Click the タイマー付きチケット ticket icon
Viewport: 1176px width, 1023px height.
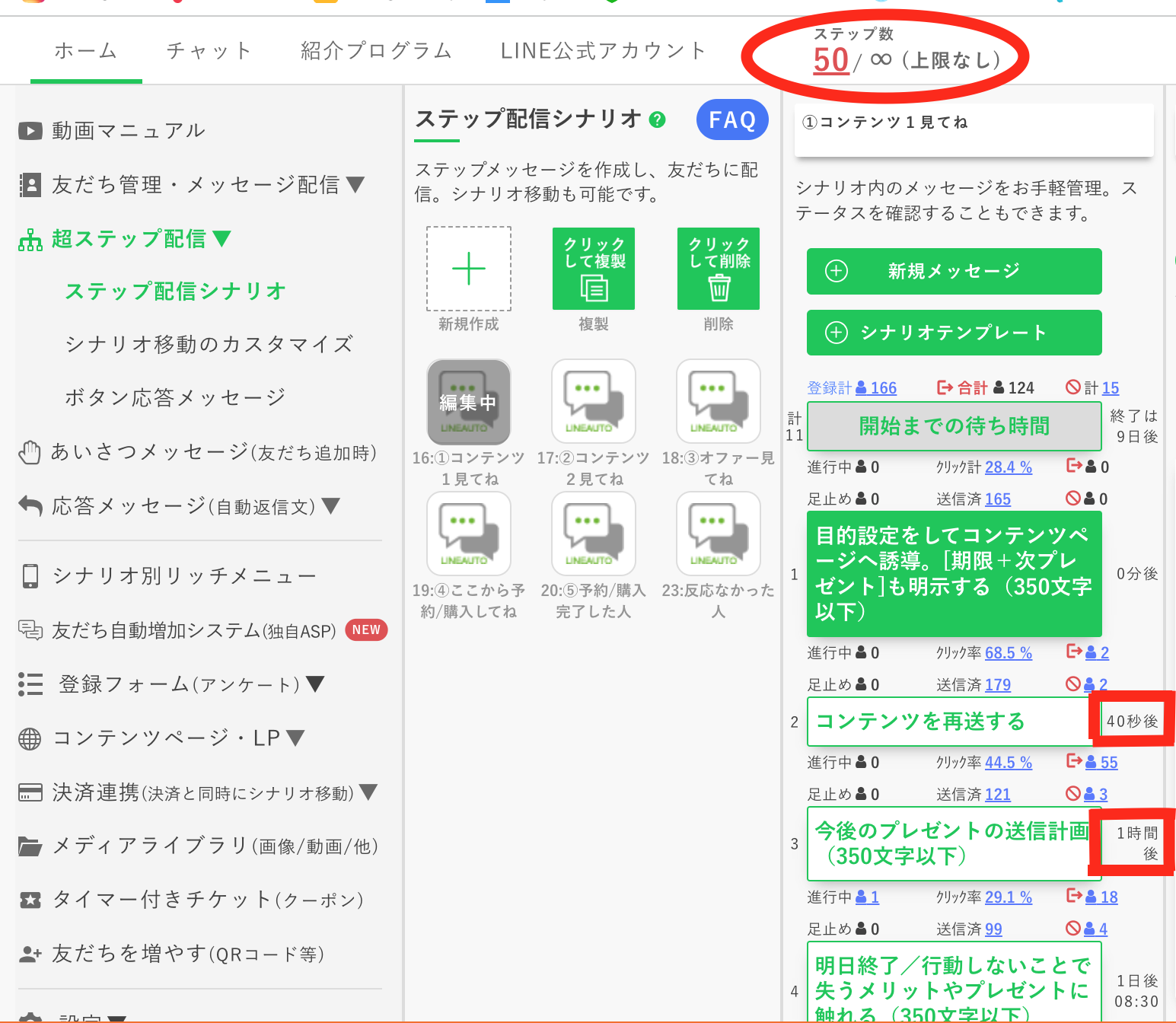(x=30, y=900)
